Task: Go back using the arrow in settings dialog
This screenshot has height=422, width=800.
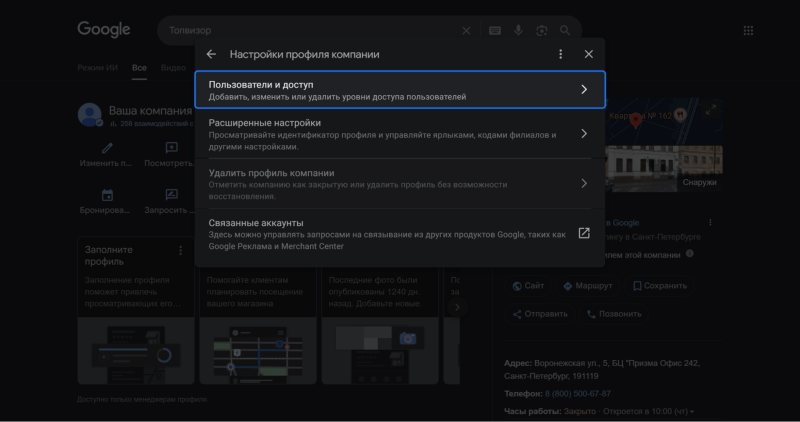Action: click(211, 54)
